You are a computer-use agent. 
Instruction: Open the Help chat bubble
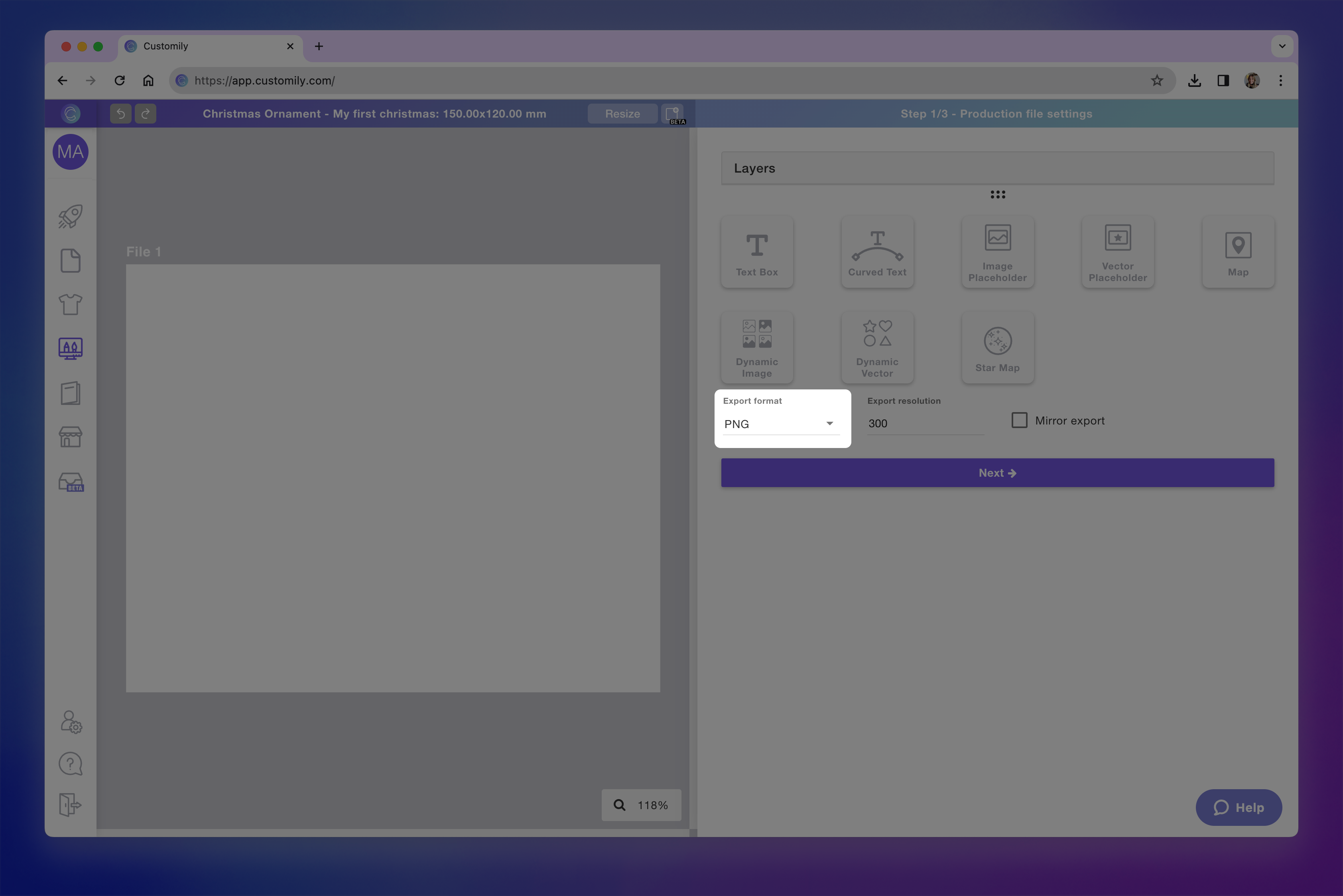(x=1239, y=808)
